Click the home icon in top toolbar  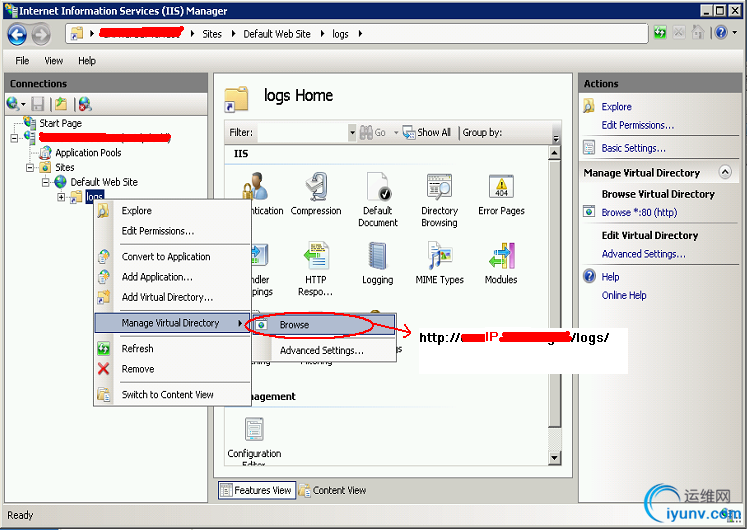pos(698,33)
